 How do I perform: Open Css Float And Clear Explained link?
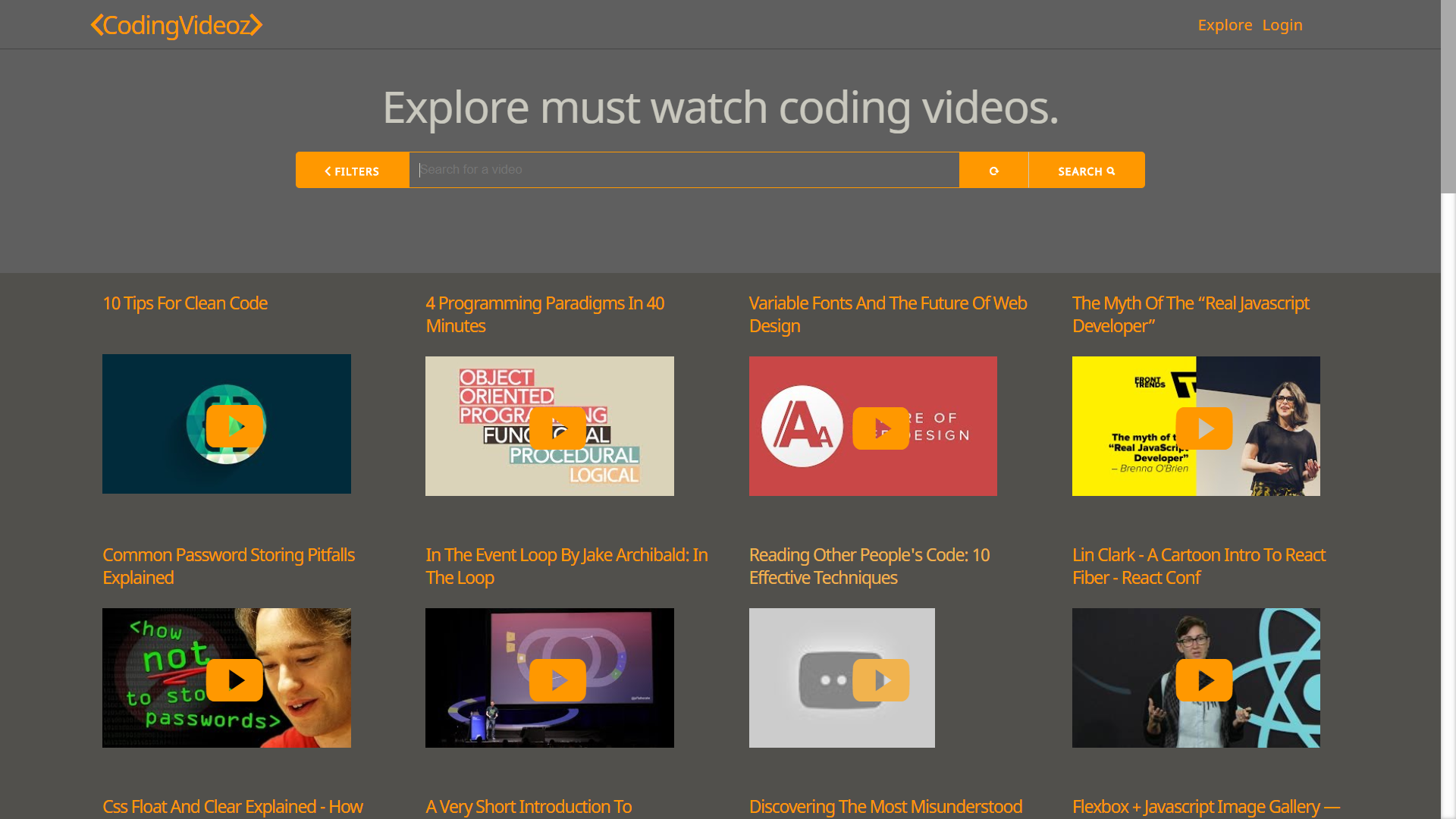point(232,806)
